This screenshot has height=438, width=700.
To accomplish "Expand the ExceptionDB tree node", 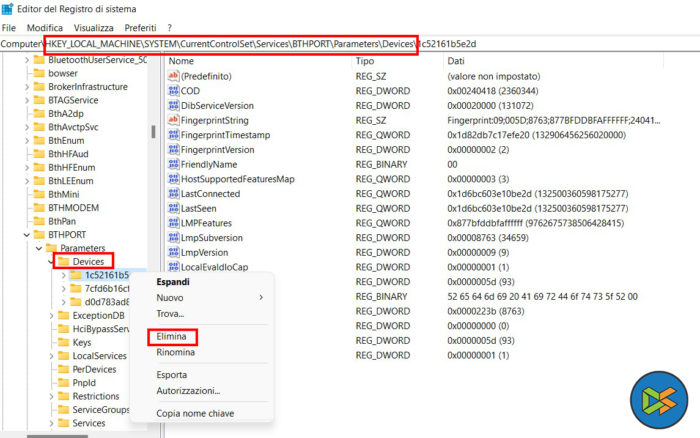I will [51, 316].
